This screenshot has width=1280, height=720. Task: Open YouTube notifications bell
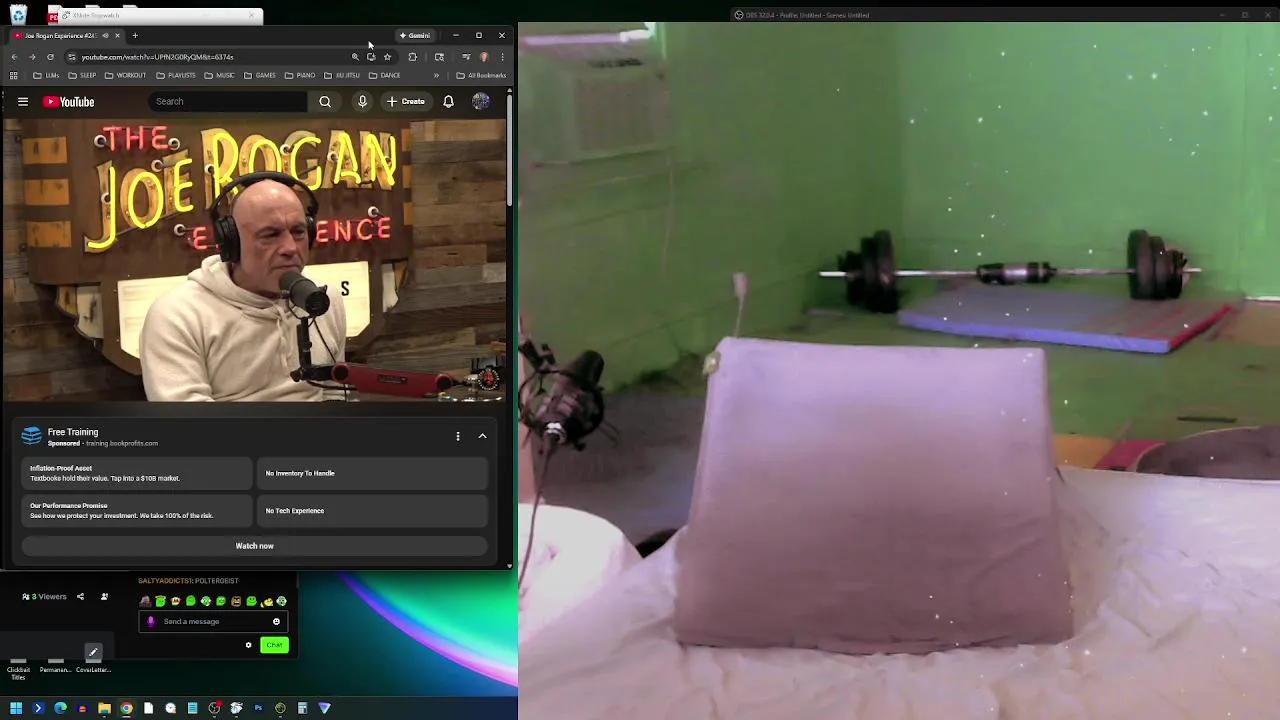coord(448,101)
